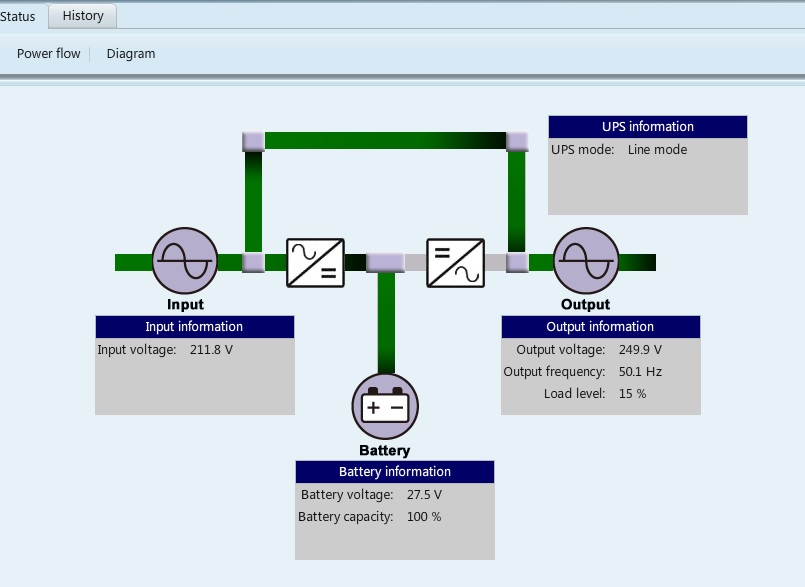Click the DC-to-AC inverter icon

point(456,263)
